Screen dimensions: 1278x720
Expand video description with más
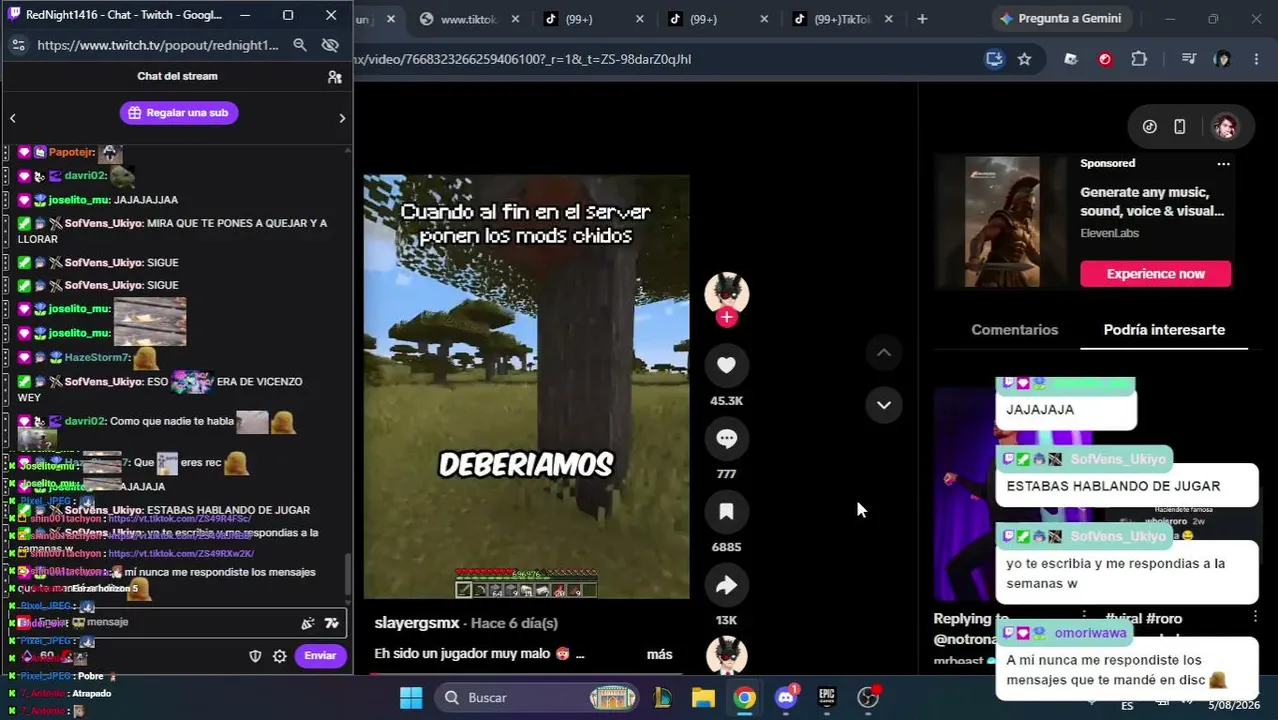[659, 654]
